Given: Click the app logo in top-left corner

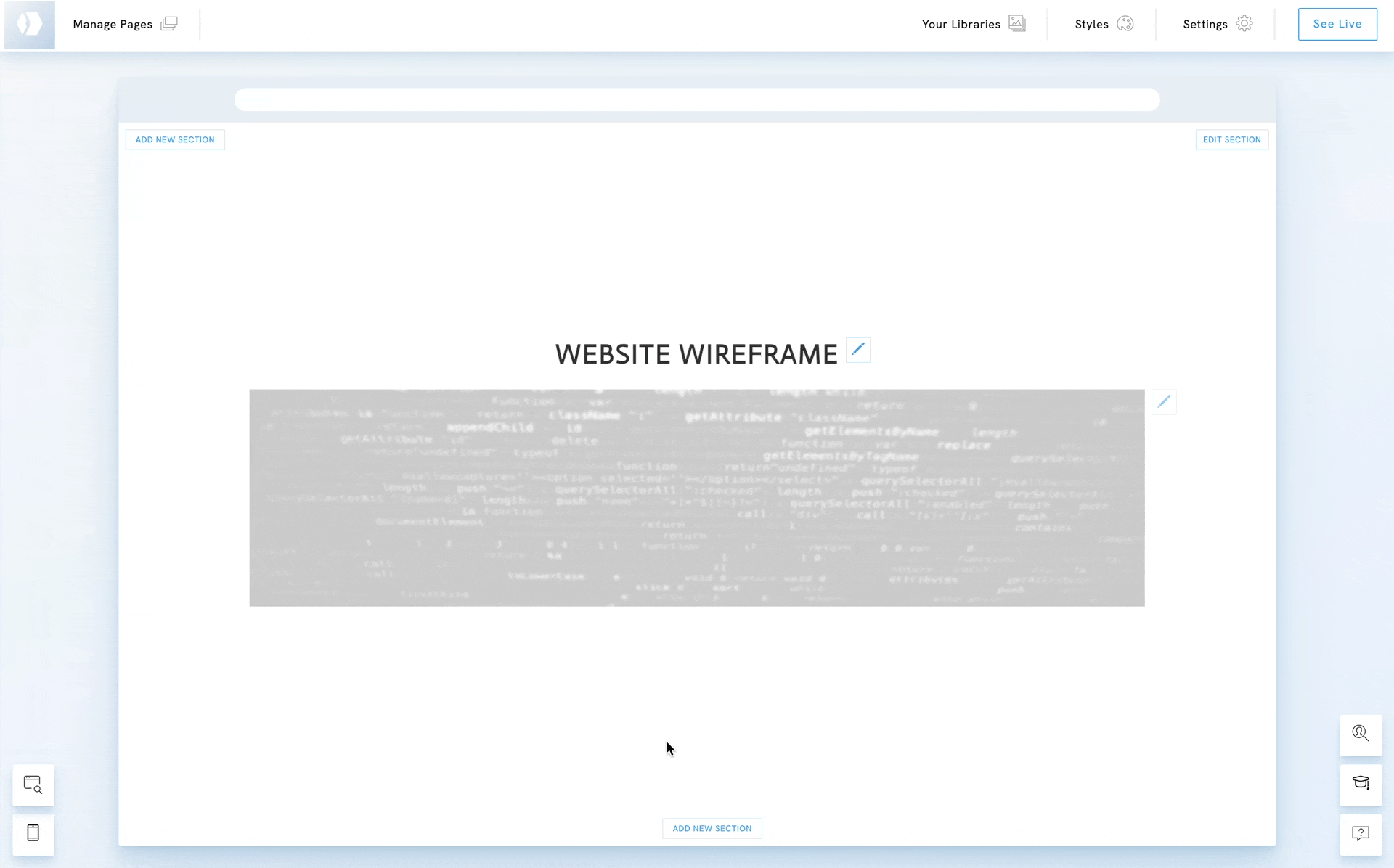Looking at the screenshot, I should [30, 25].
